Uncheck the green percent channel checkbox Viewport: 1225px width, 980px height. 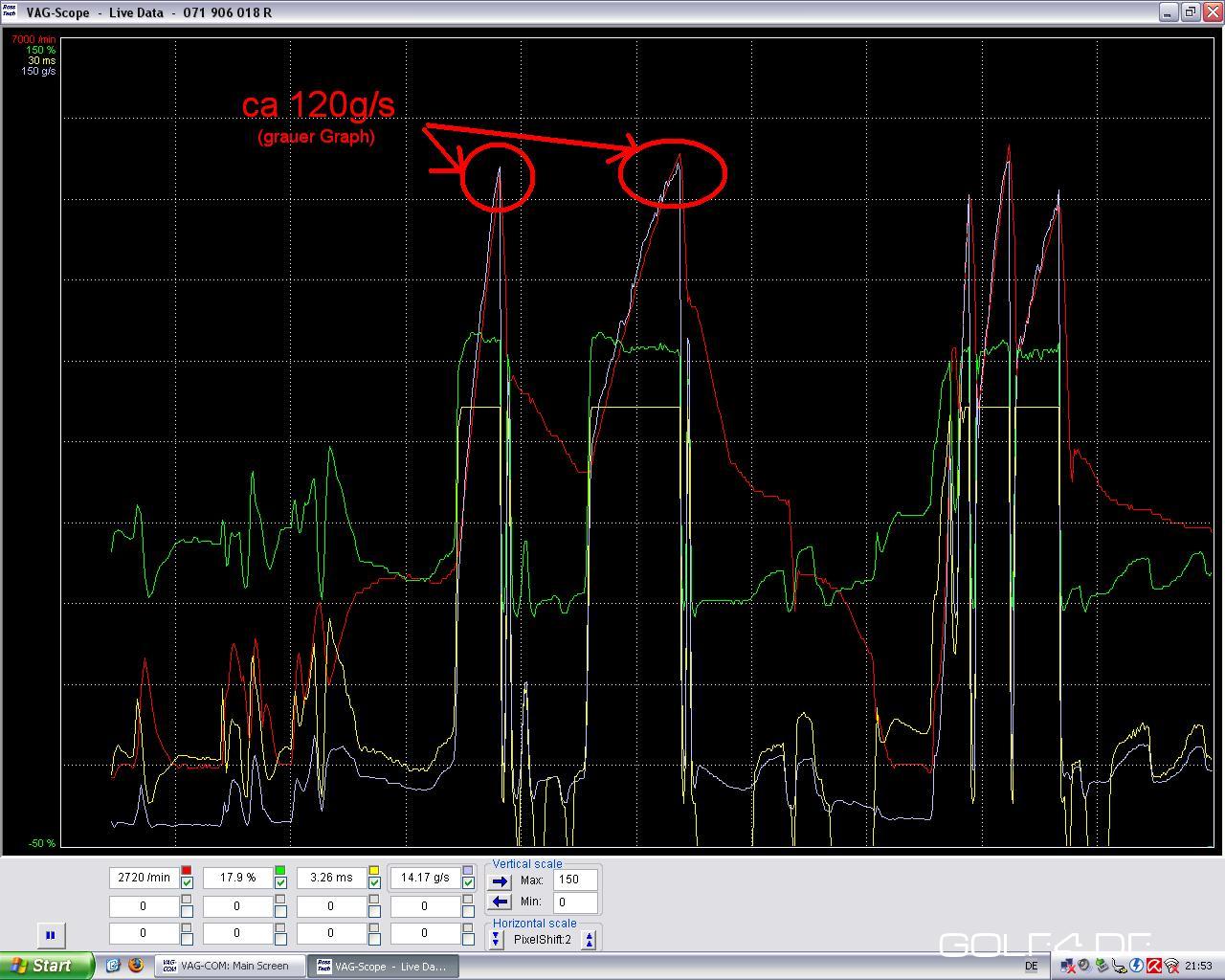tap(280, 882)
